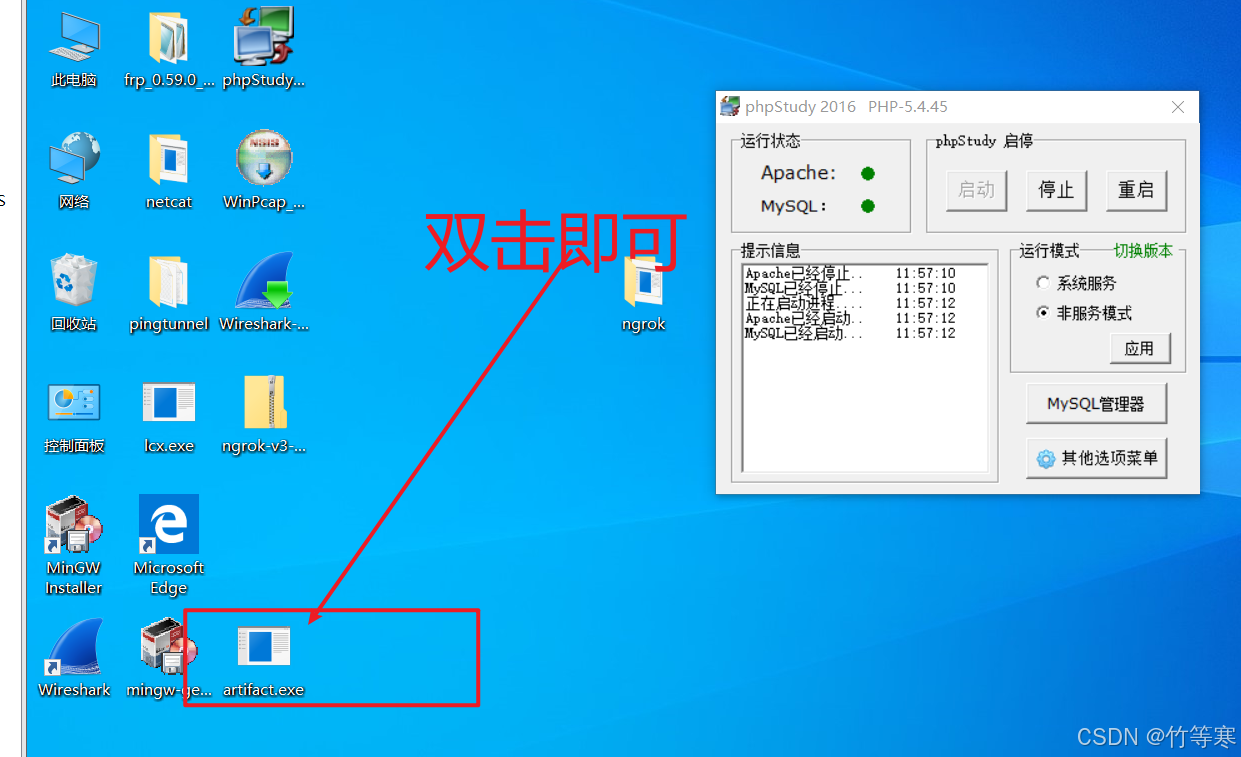Click the 切换版本 switch version link

[x=1143, y=251]
